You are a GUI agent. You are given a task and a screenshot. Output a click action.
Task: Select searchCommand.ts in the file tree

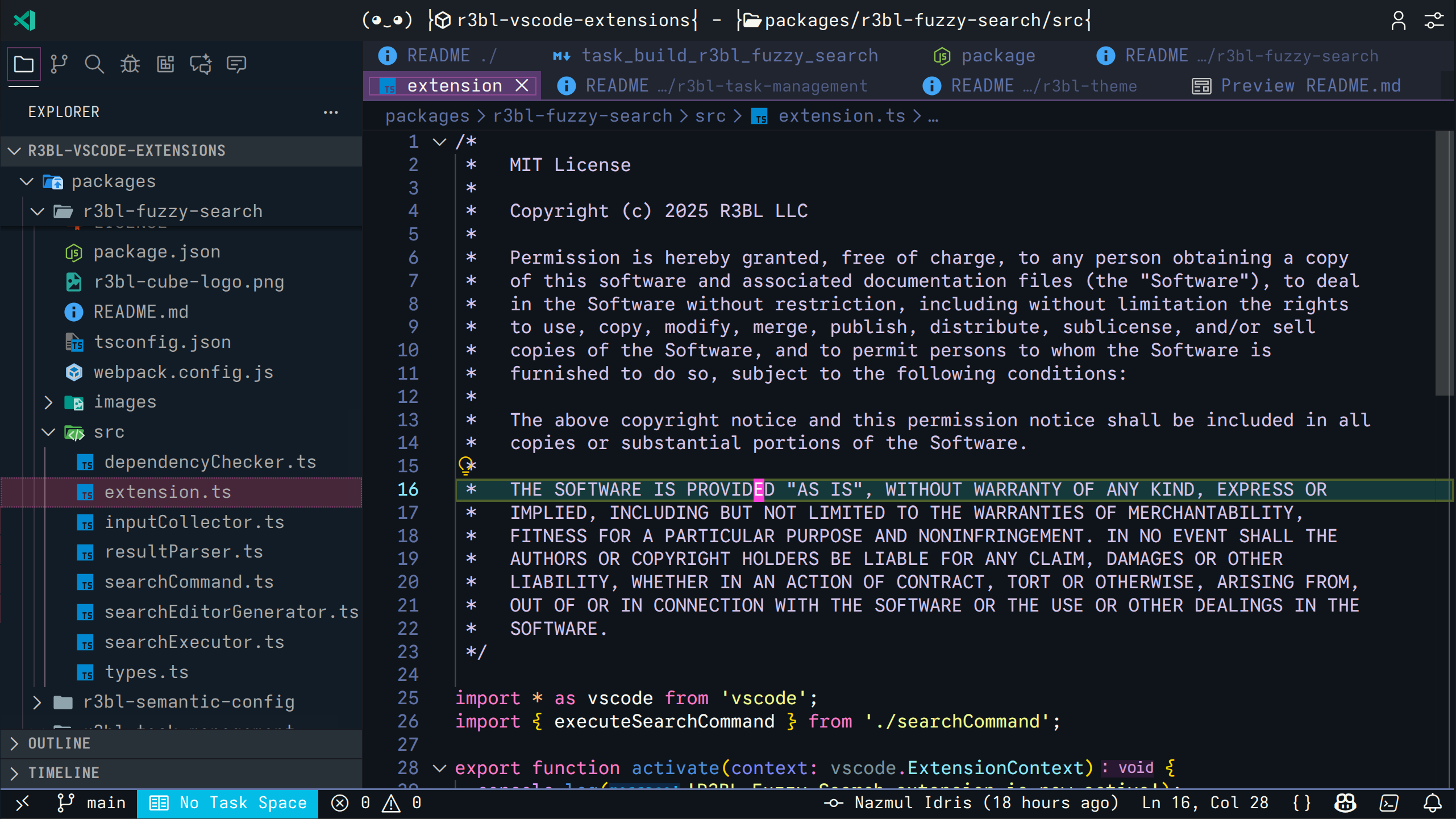click(x=189, y=581)
